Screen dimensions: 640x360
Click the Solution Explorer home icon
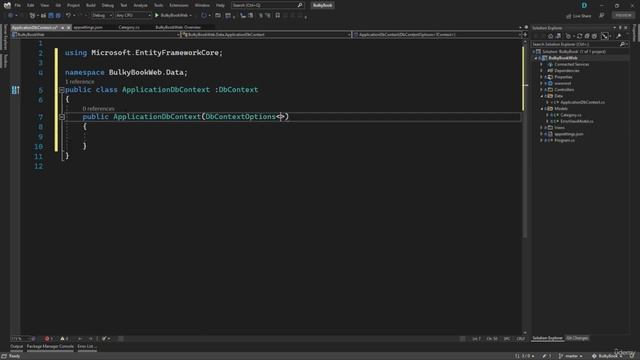coord(551,36)
